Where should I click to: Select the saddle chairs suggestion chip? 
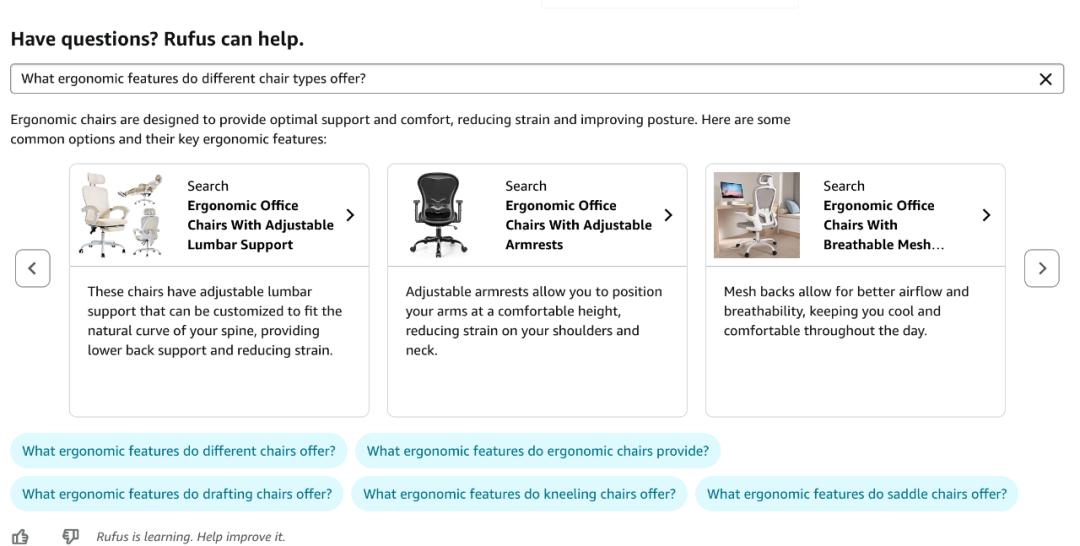[x=856, y=494]
